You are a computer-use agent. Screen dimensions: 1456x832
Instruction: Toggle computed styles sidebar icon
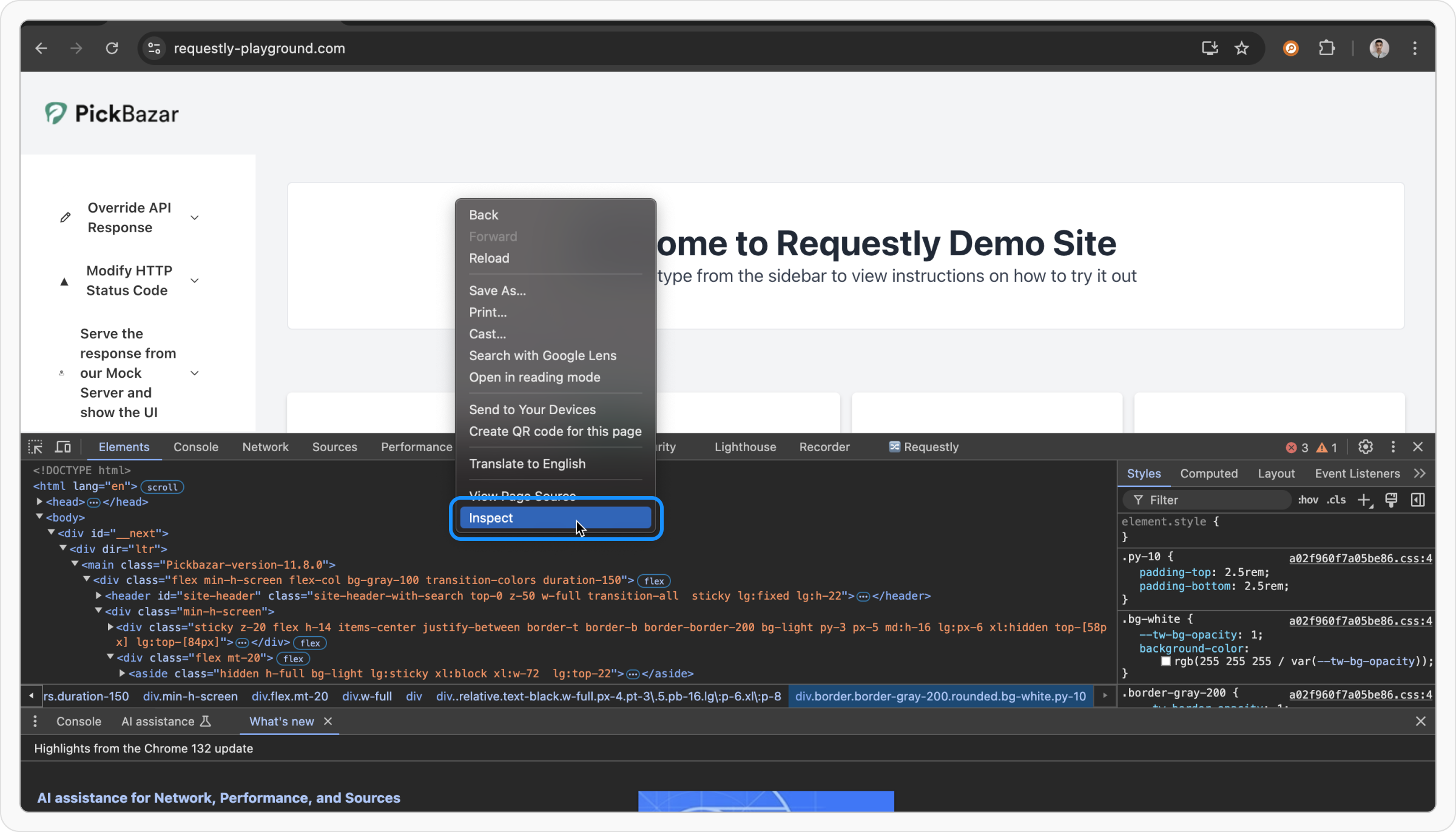point(1418,500)
